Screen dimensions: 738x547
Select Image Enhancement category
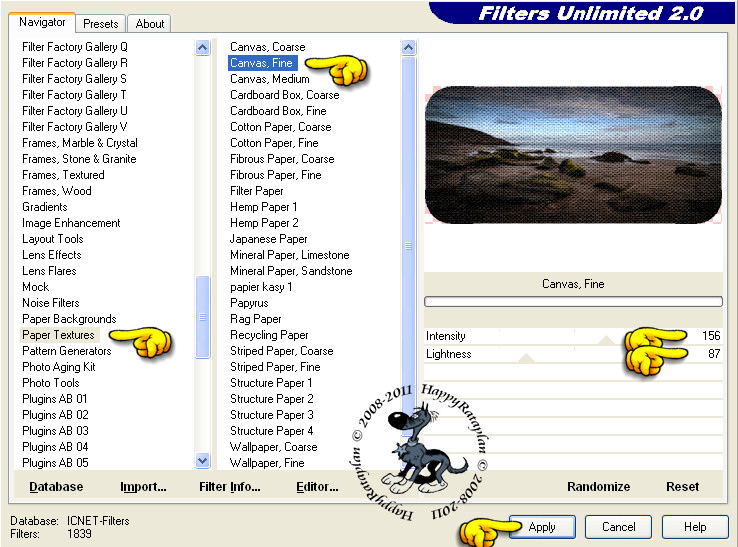[71, 223]
